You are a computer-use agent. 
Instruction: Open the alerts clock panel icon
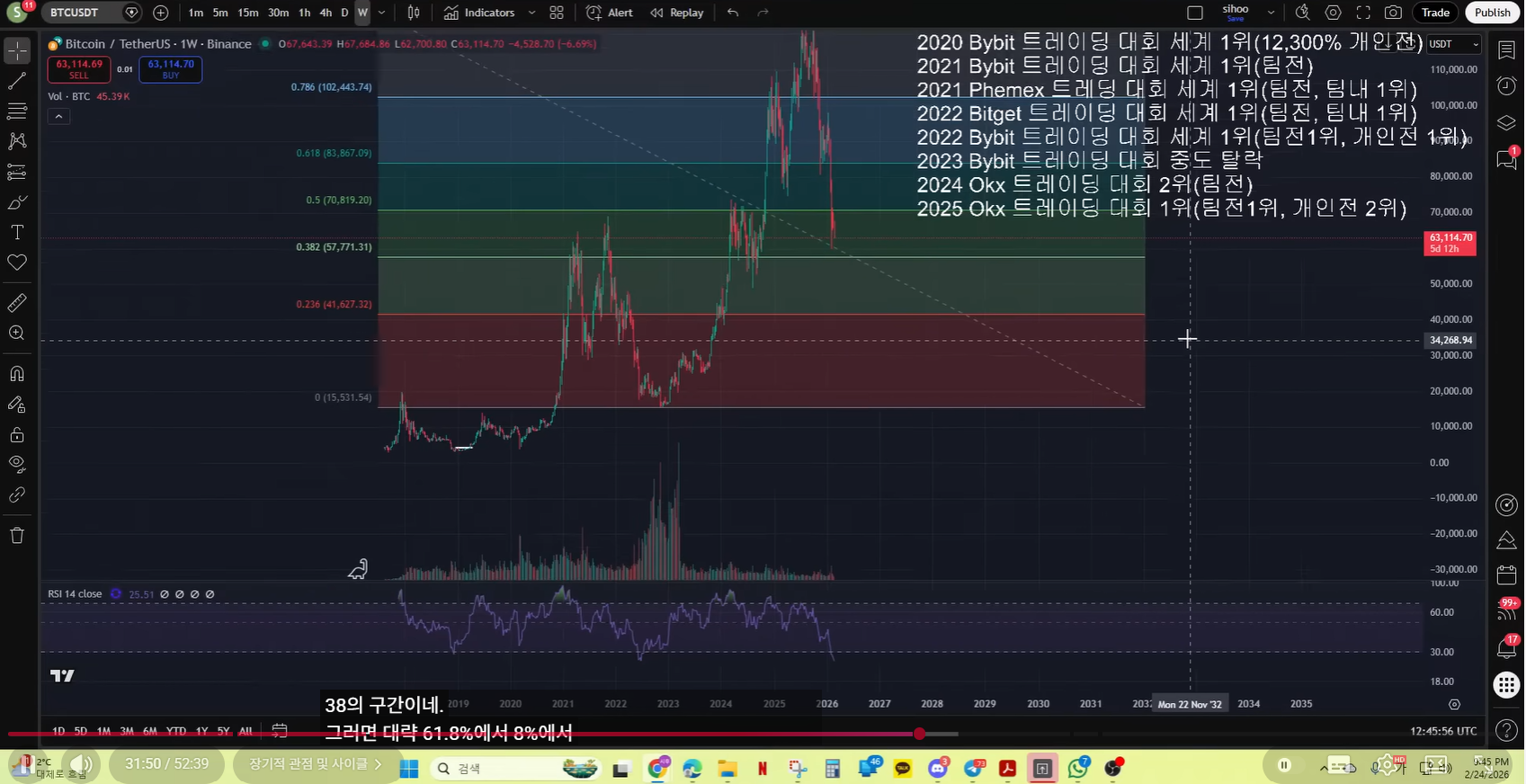(x=1507, y=86)
